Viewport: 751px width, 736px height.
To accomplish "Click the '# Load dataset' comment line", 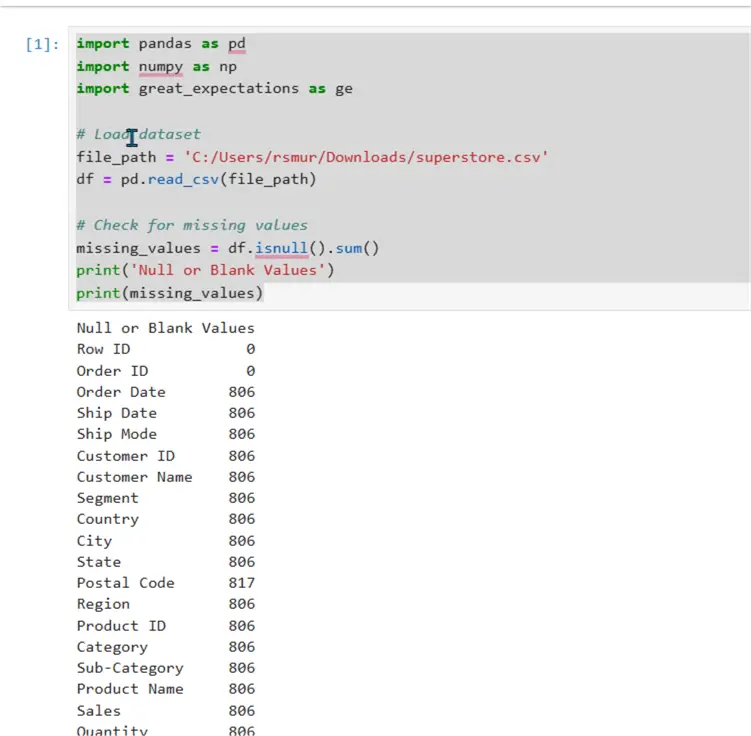I will click(x=138, y=135).
